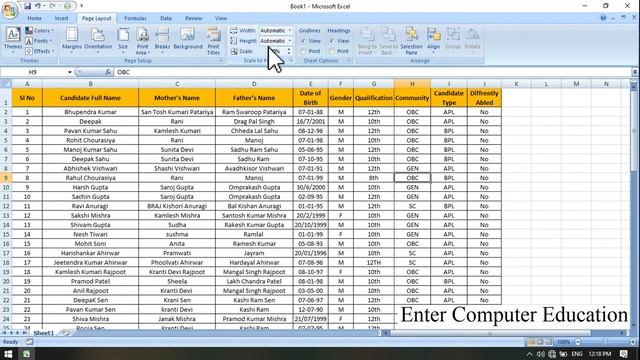Open Print Titles settings
The width and height of the screenshot is (640, 360).
[x=213, y=41]
